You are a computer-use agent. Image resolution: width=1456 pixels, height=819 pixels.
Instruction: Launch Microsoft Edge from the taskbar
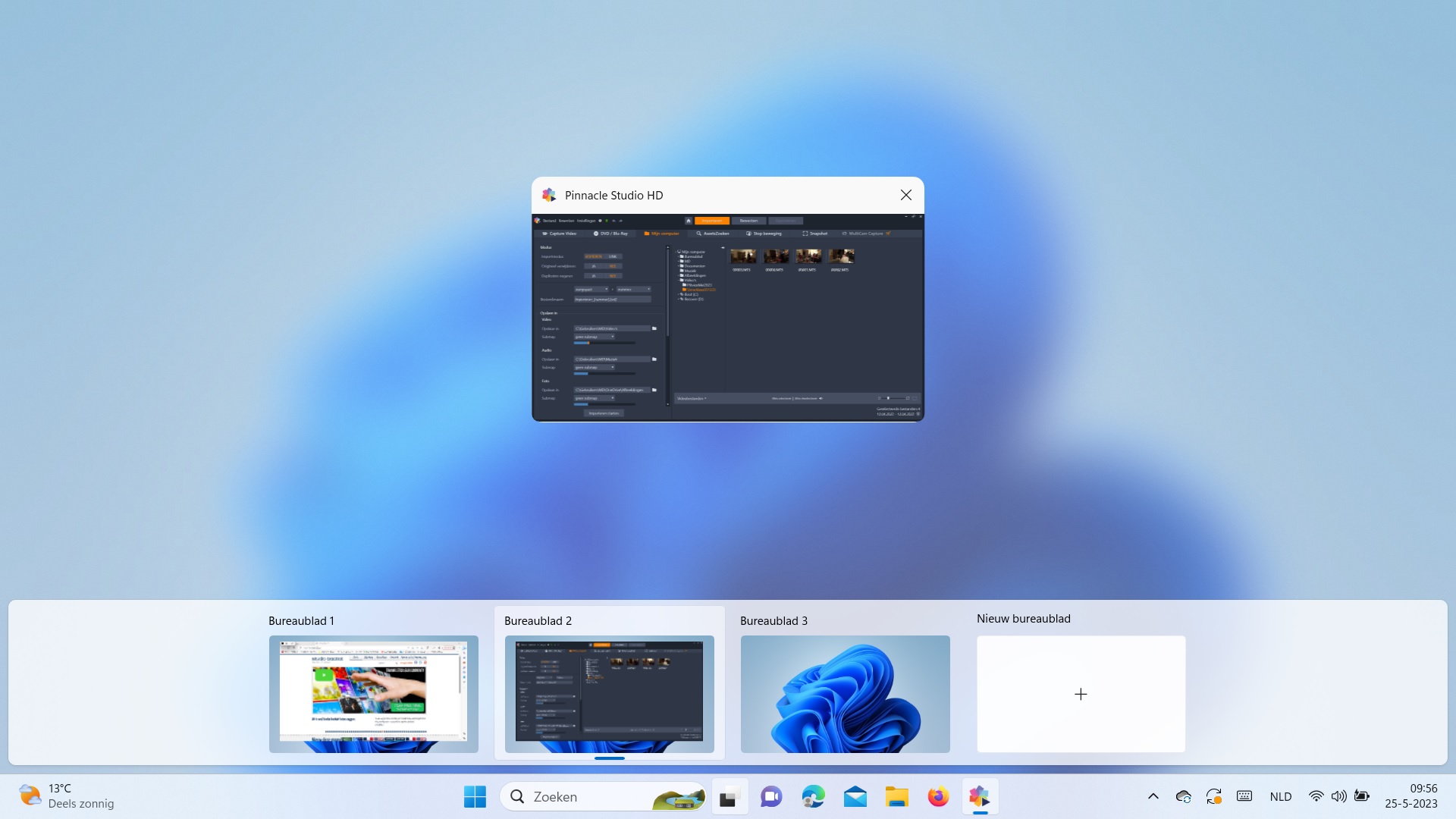pyautogui.click(x=813, y=796)
